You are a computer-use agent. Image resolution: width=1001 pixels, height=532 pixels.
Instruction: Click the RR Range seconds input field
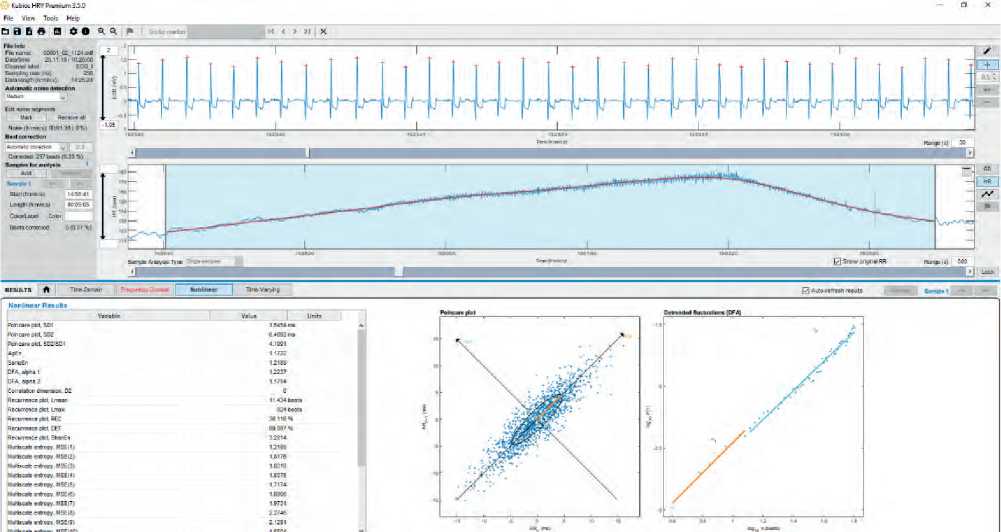click(962, 262)
